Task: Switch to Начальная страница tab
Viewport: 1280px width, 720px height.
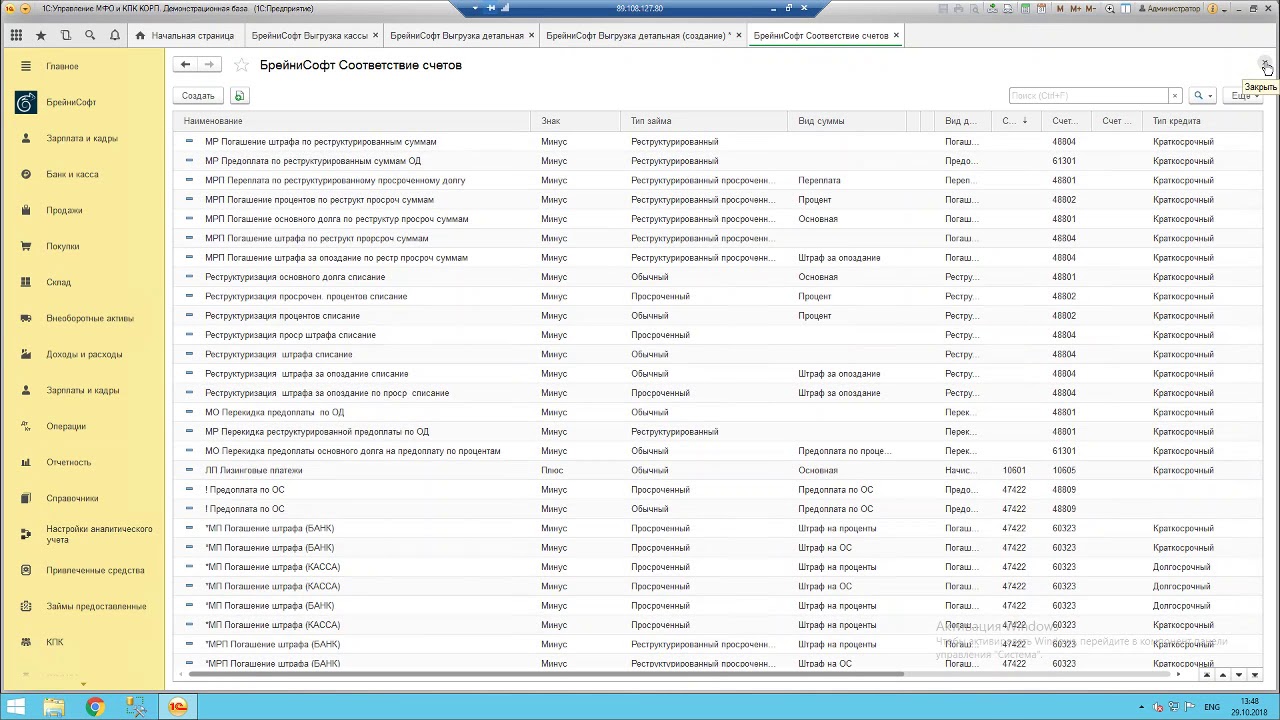Action: coord(185,35)
